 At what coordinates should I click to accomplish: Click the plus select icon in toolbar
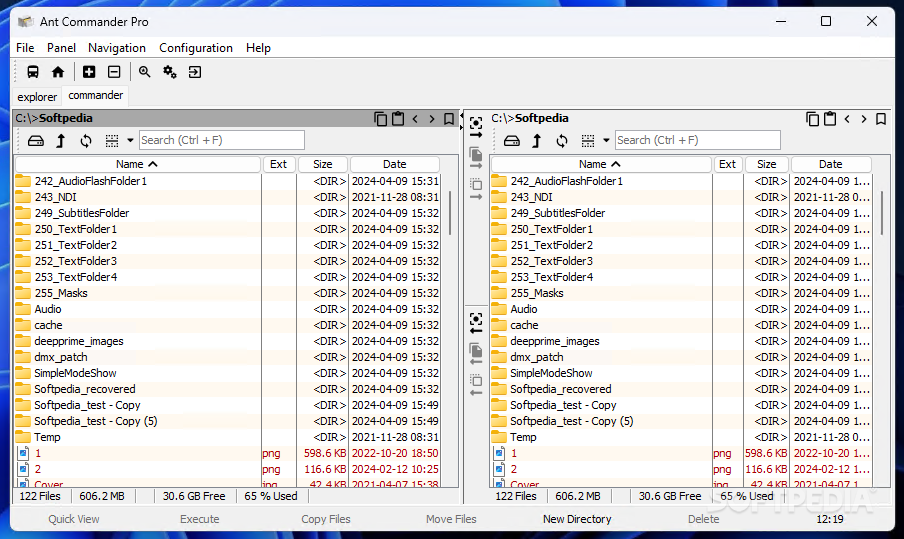[x=89, y=72]
